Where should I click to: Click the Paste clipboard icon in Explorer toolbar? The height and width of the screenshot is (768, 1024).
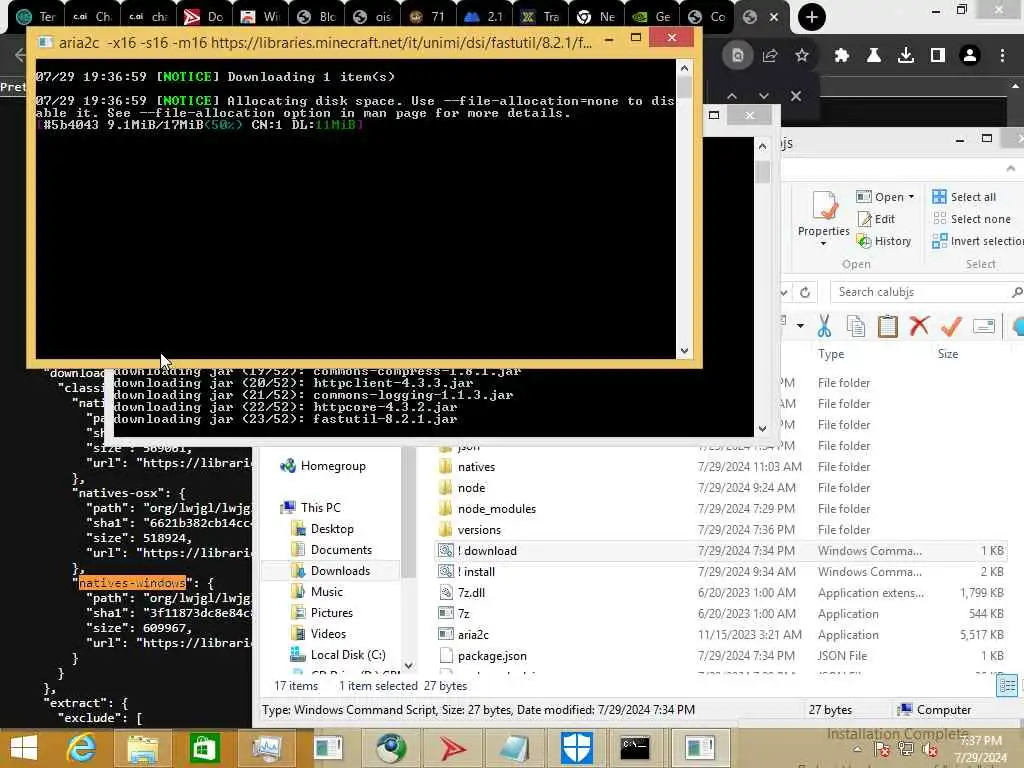(x=888, y=326)
